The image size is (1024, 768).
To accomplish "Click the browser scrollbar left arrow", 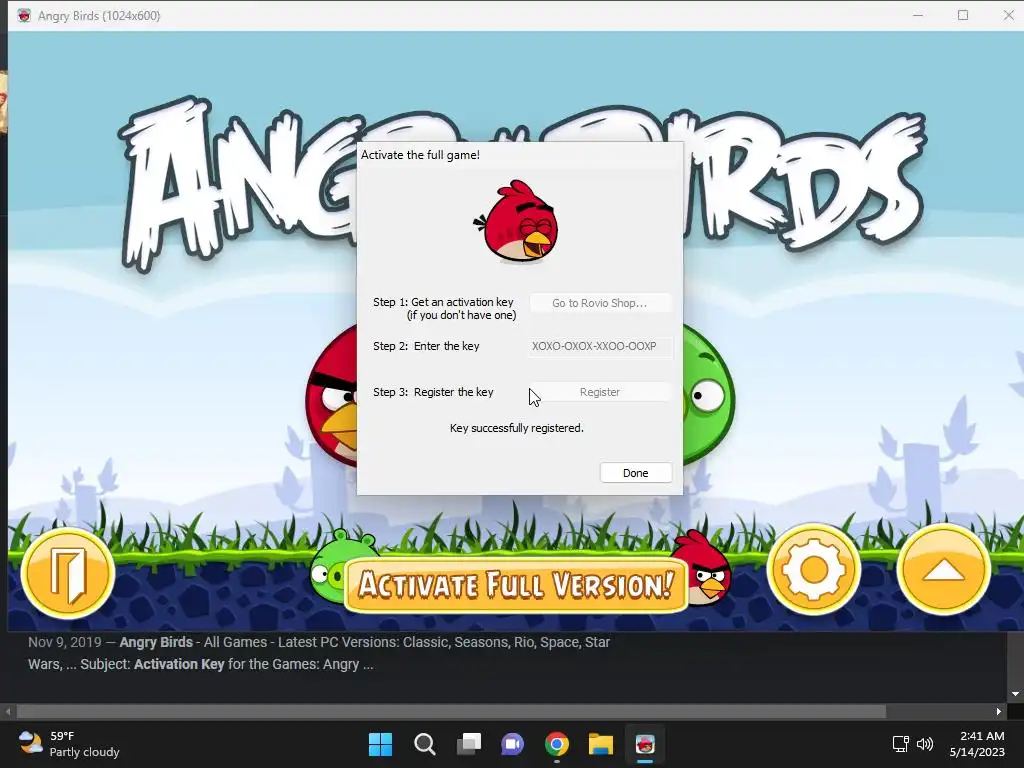I will coord(8,711).
